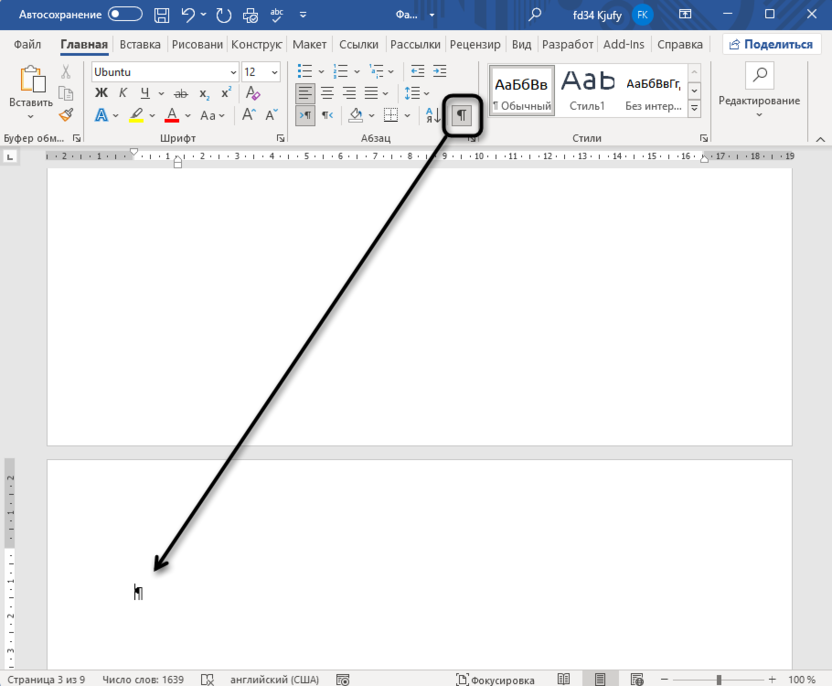Click the search magnifier in title bar

click(x=535, y=14)
